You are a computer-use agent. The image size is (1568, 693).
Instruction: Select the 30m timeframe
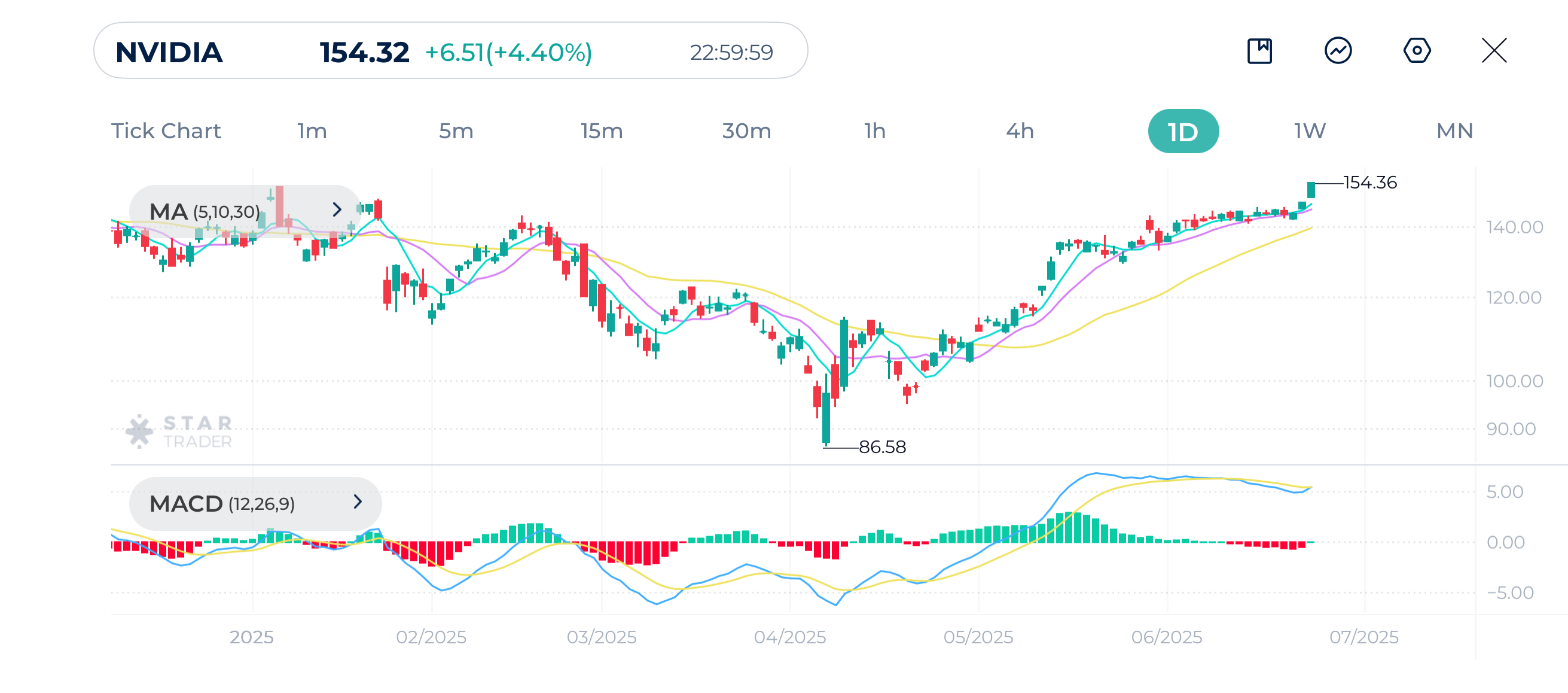[x=746, y=131]
